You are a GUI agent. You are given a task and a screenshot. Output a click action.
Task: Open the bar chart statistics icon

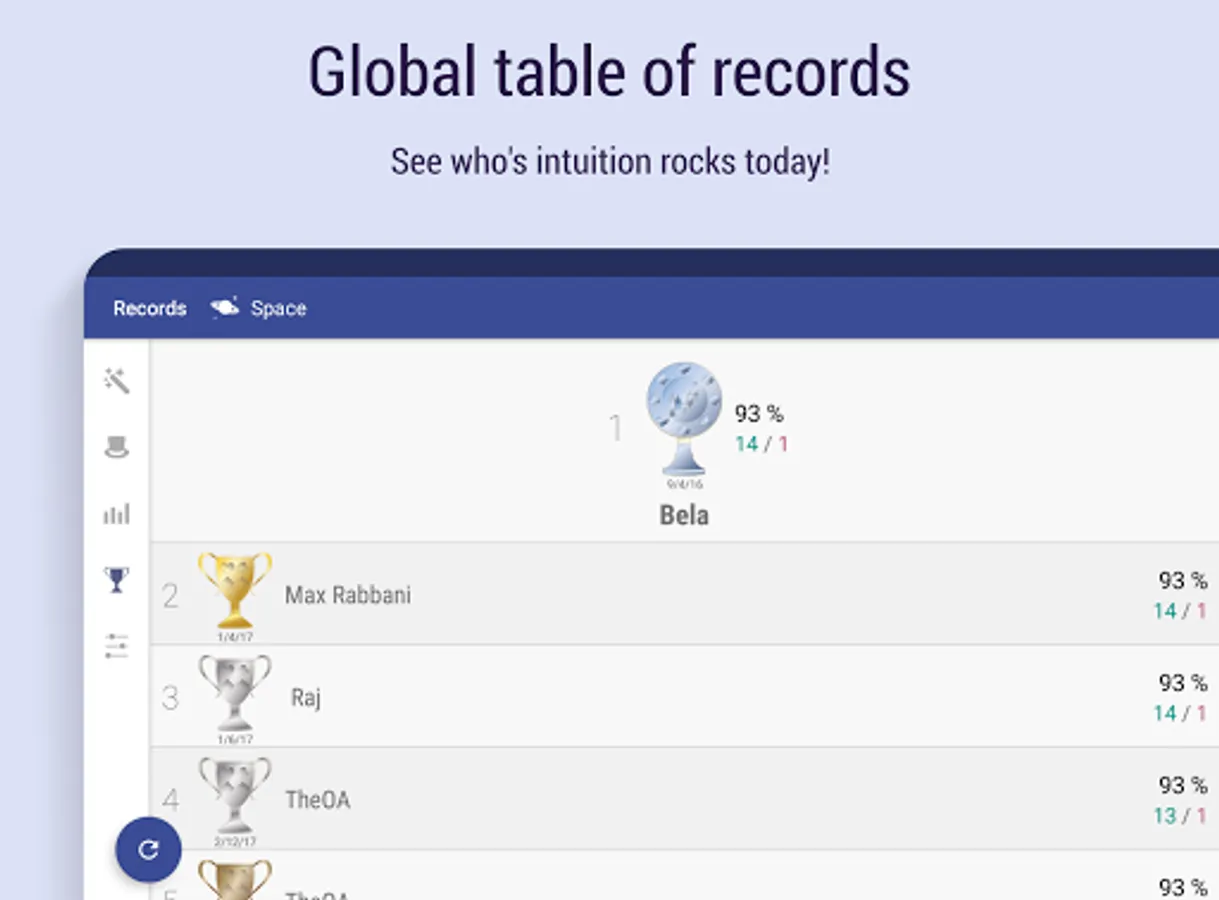click(117, 514)
